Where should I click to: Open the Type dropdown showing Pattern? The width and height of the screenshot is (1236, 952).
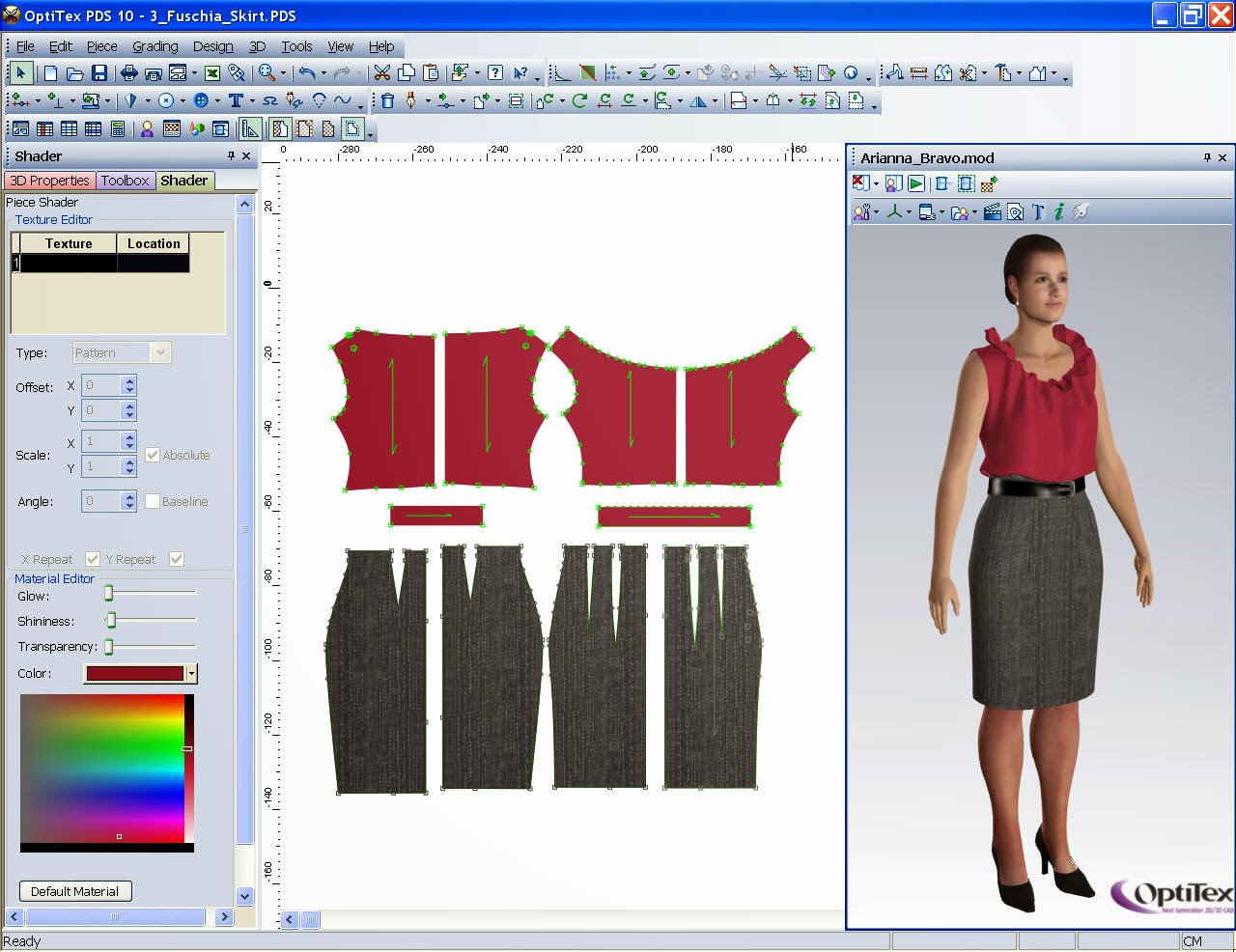(159, 352)
